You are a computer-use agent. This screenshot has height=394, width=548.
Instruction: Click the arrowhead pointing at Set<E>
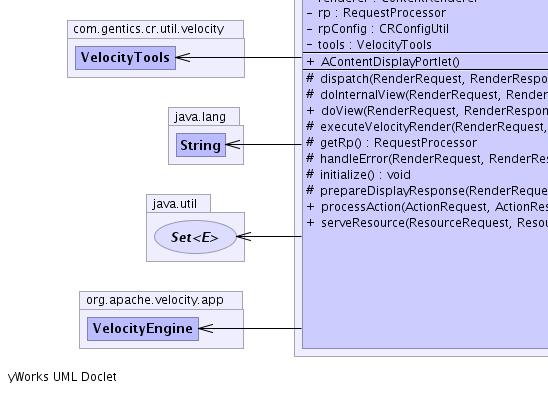click(x=244, y=236)
